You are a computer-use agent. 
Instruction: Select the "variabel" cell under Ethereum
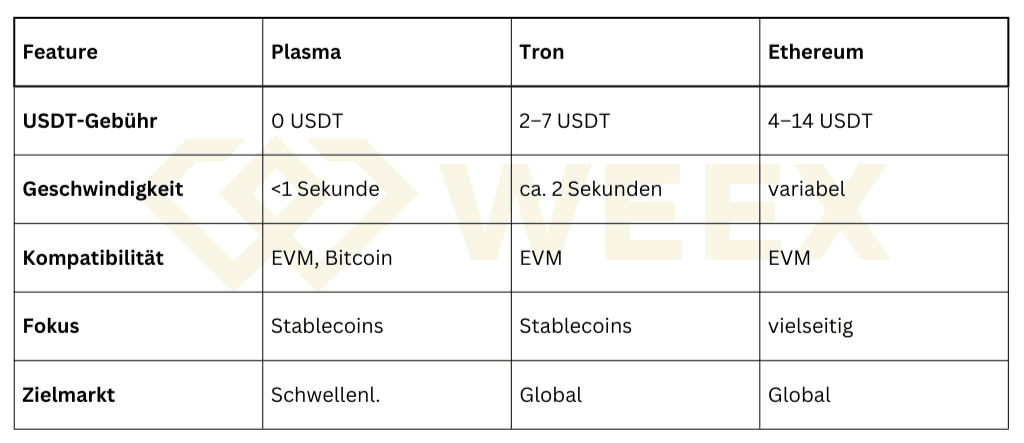tap(805, 189)
